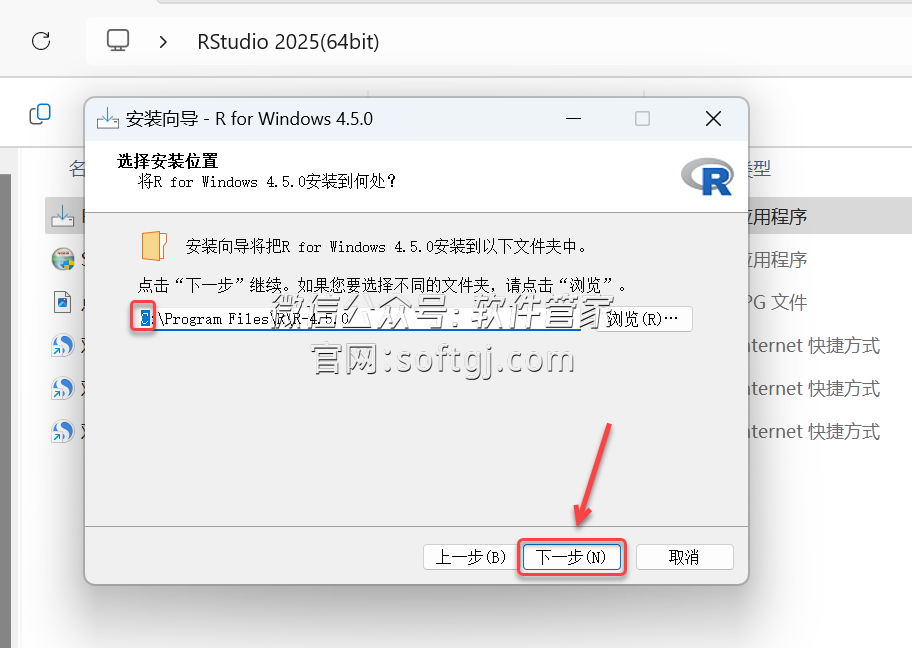Screen dimensions: 912x648
Task: Click the PG 文件 type cell in Explorer
Action: coord(777,302)
